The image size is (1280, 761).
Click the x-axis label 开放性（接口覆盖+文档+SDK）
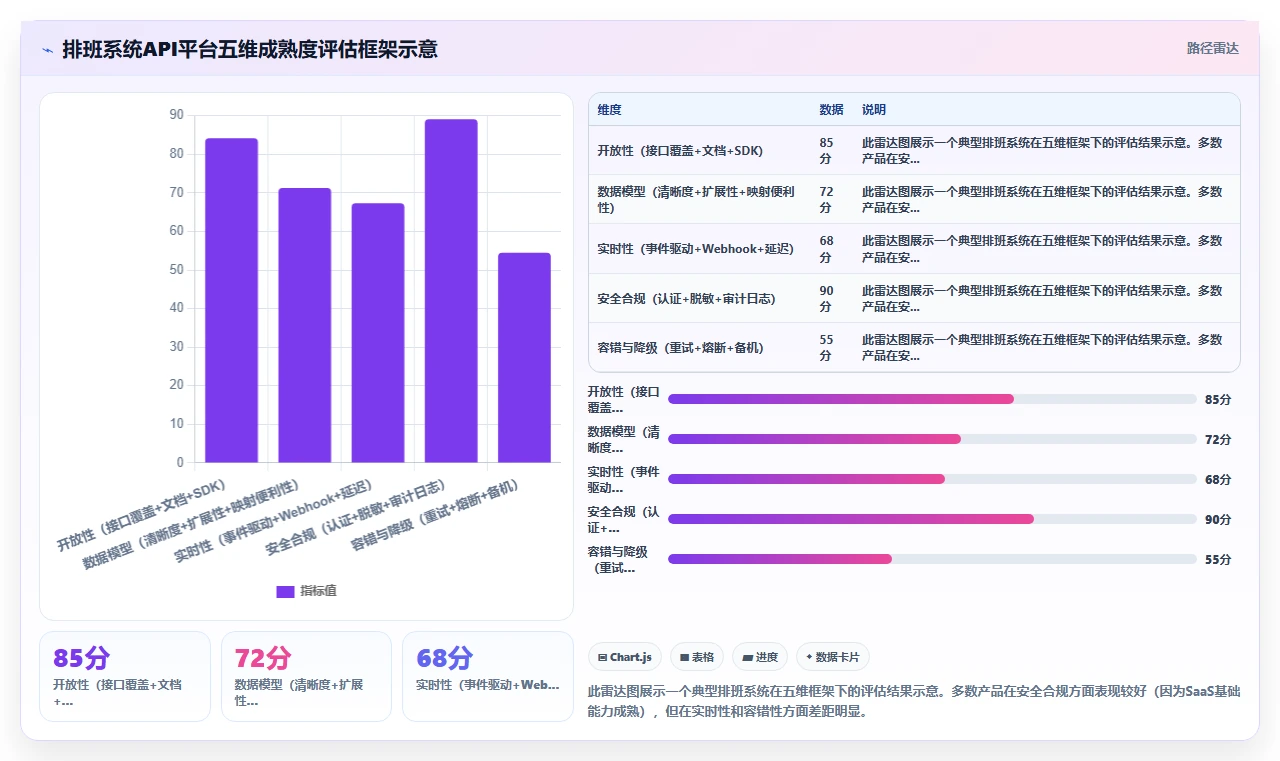coord(142,516)
